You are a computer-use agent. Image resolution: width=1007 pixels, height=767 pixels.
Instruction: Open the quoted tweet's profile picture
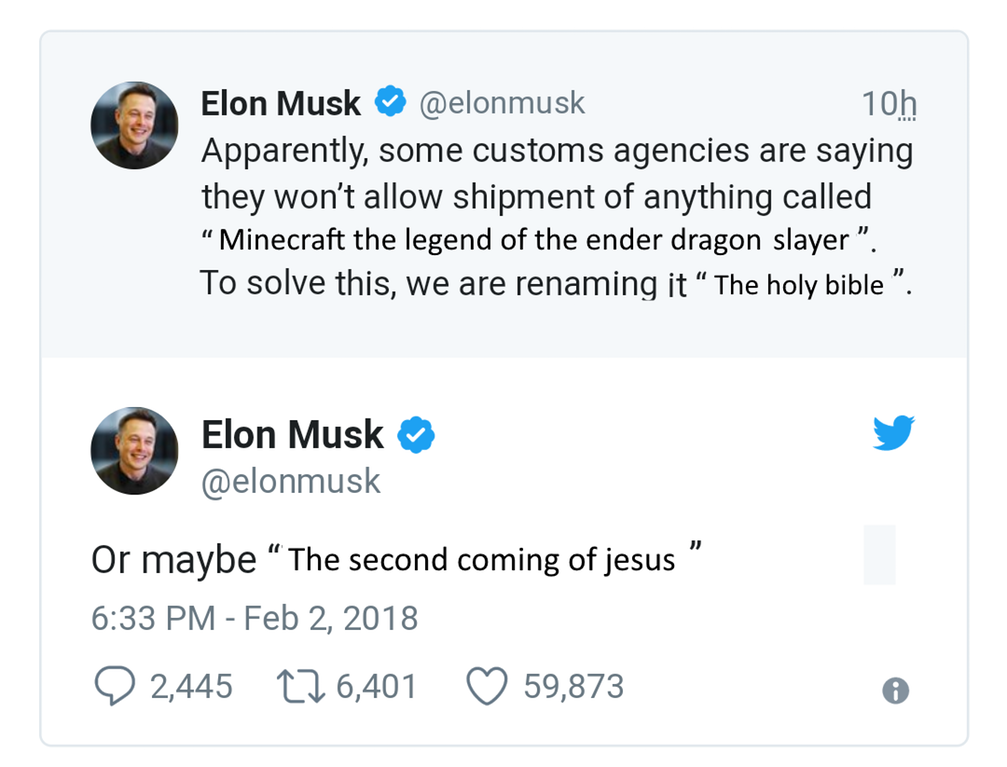134,125
